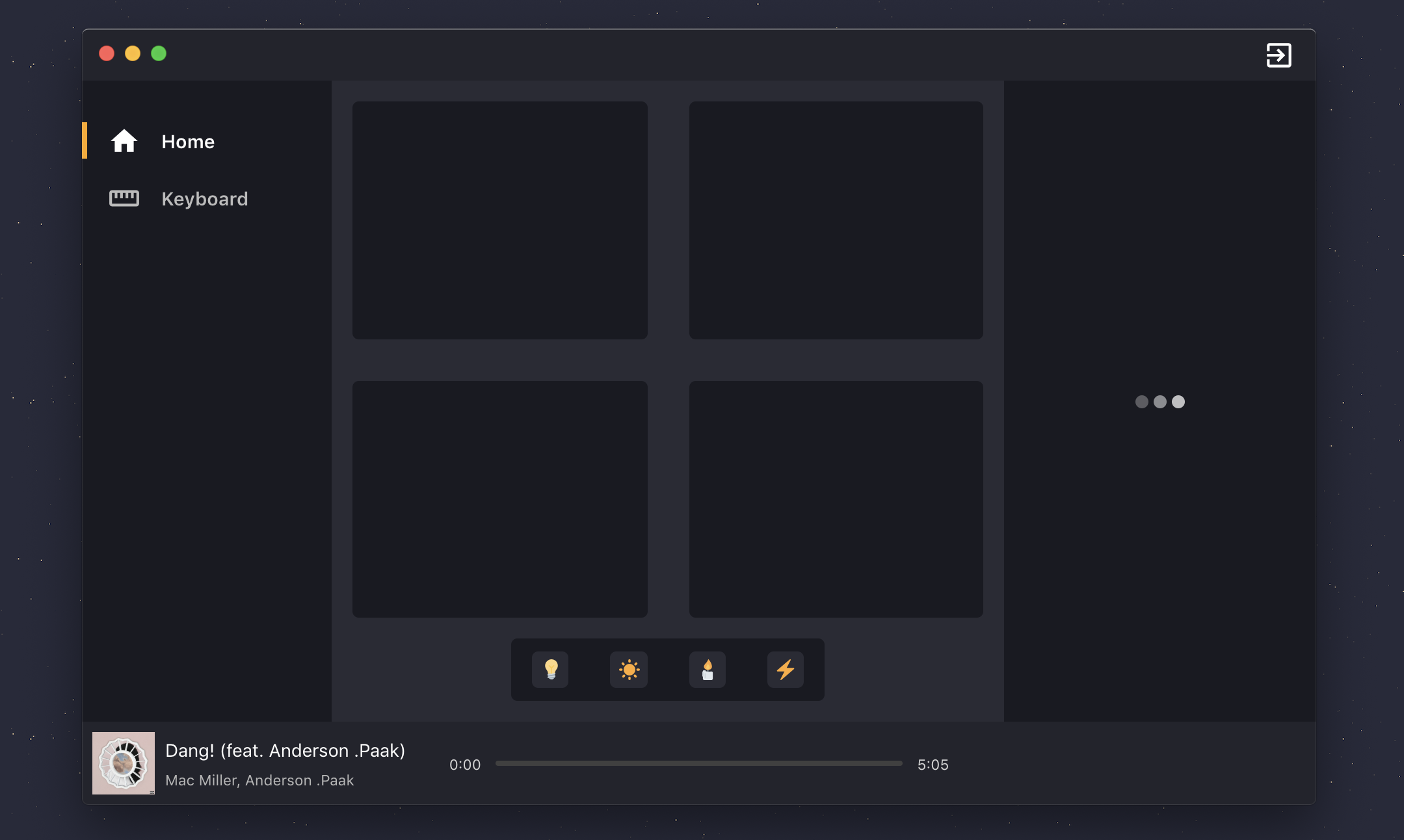Viewport: 1404px width, 840px height.
Task: Select the rightmost carousel page dot
Action: tap(1177, 402)
